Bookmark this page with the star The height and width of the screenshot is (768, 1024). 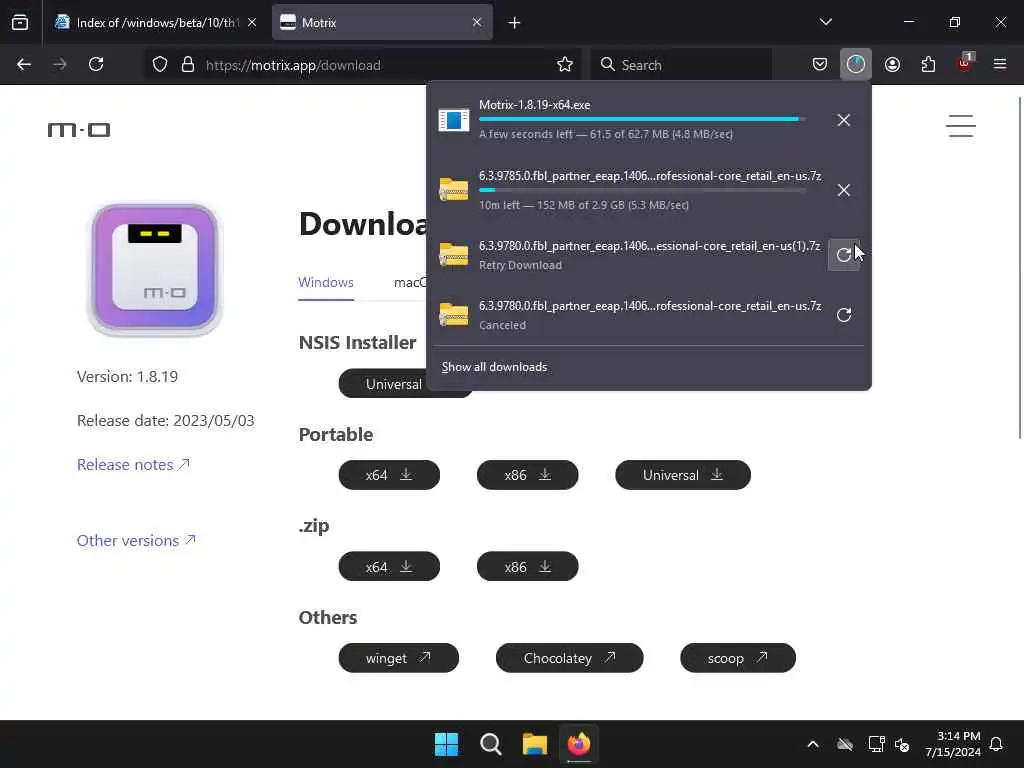tap(565, 65)
